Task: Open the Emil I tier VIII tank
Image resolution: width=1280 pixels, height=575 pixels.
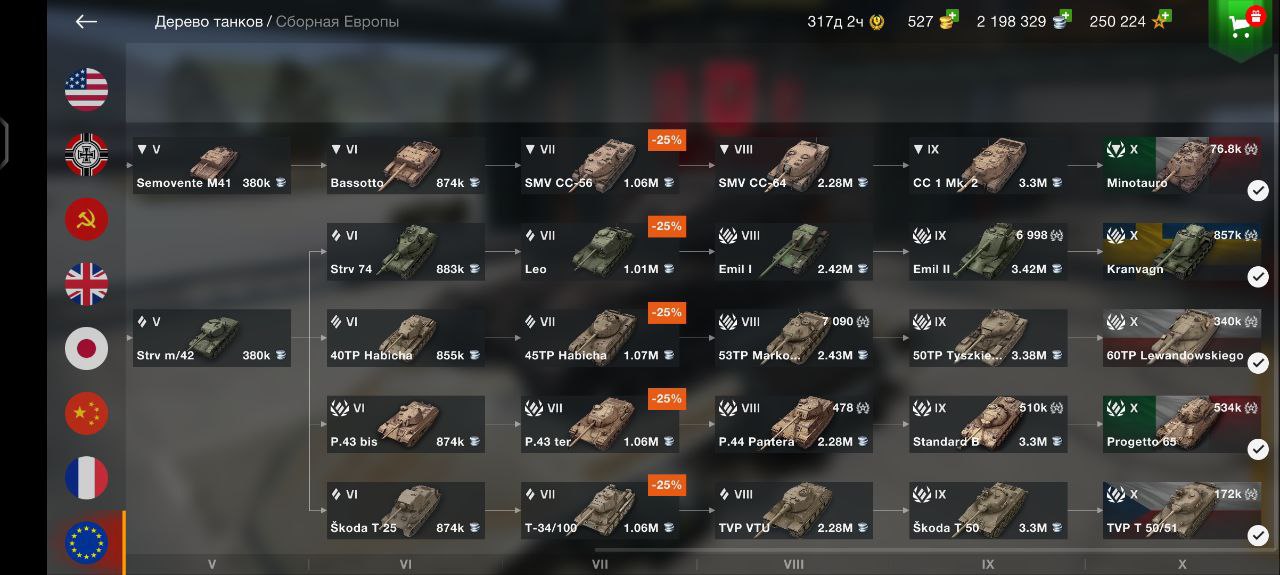Action: [793, 252]
